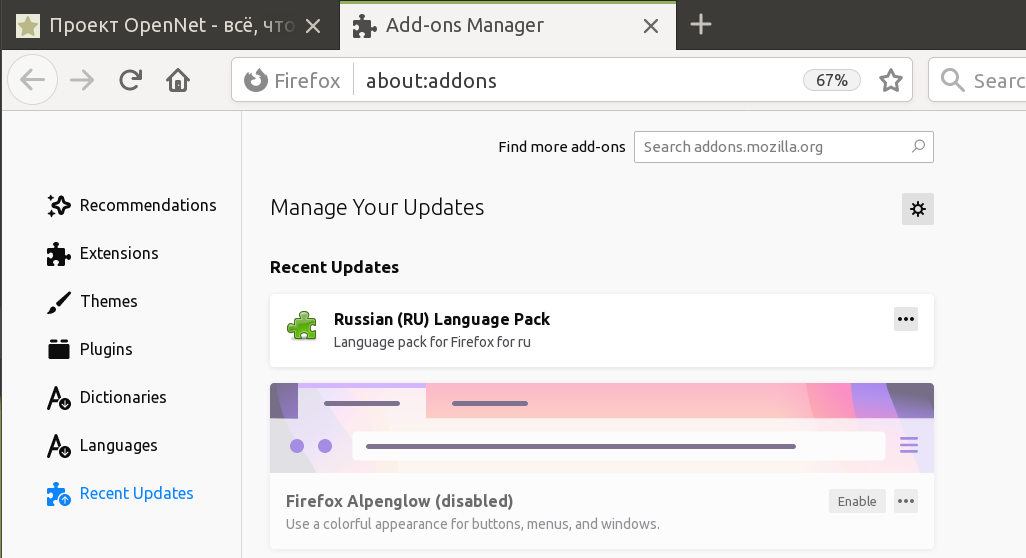Click the Search addons.mozilla.org field
This screenshot has height=558, width=1026.
[775, 147]
